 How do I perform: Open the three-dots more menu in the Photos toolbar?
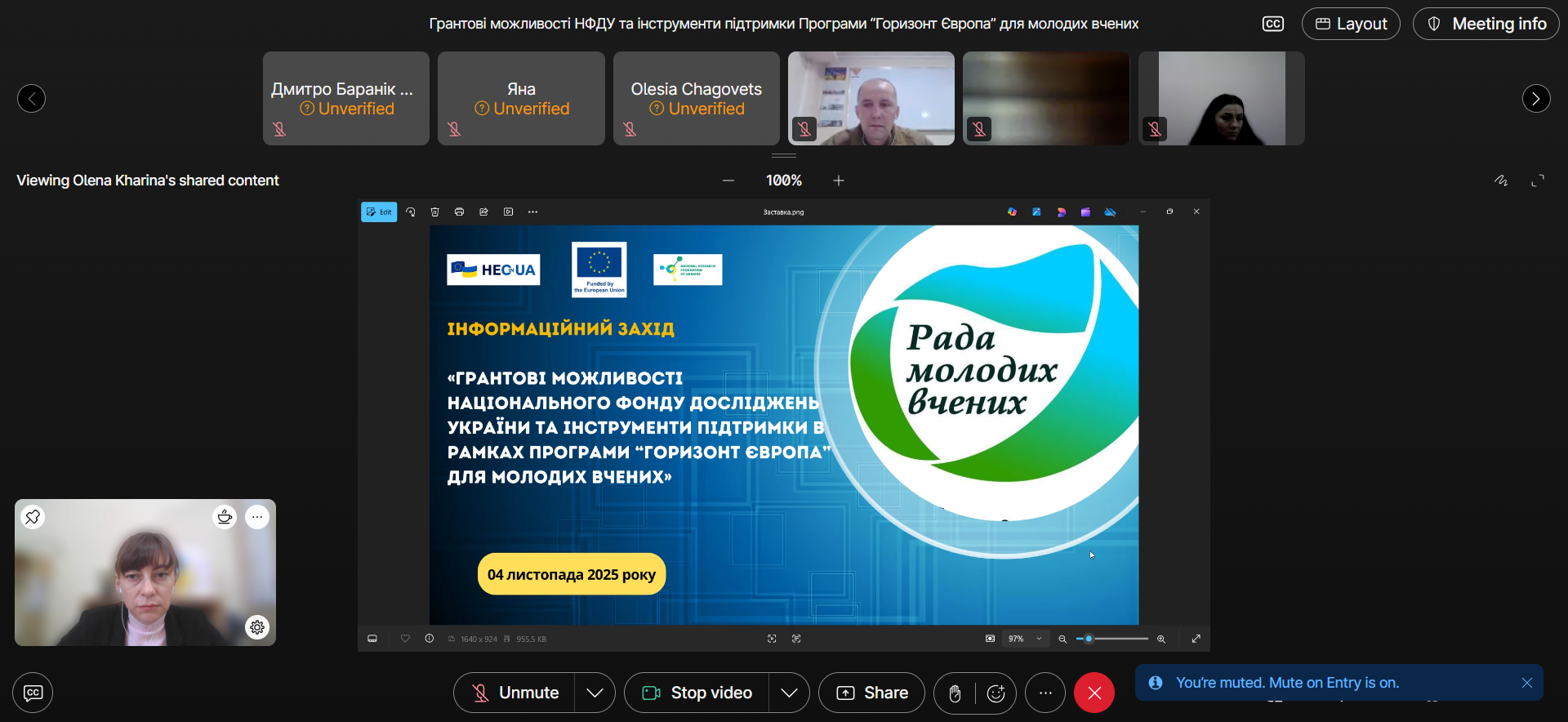tap(533, 212)
